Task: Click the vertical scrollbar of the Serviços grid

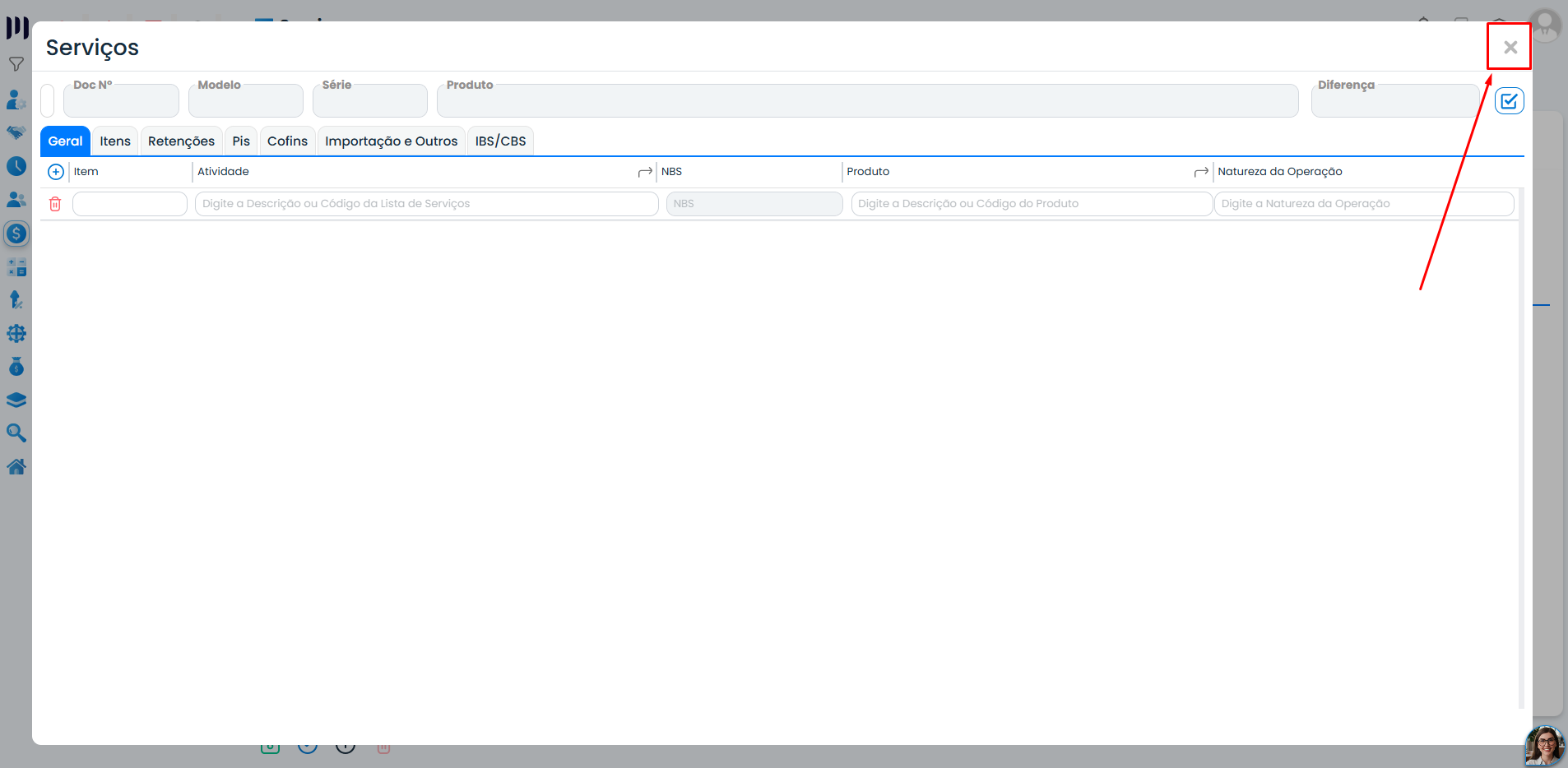Action: [1521, 448]
